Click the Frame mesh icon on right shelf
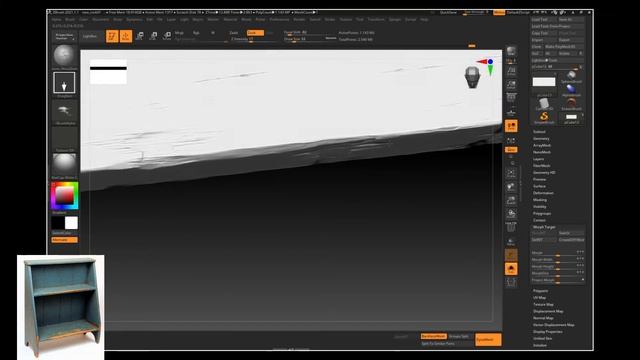640x360 pixels. 511,174
